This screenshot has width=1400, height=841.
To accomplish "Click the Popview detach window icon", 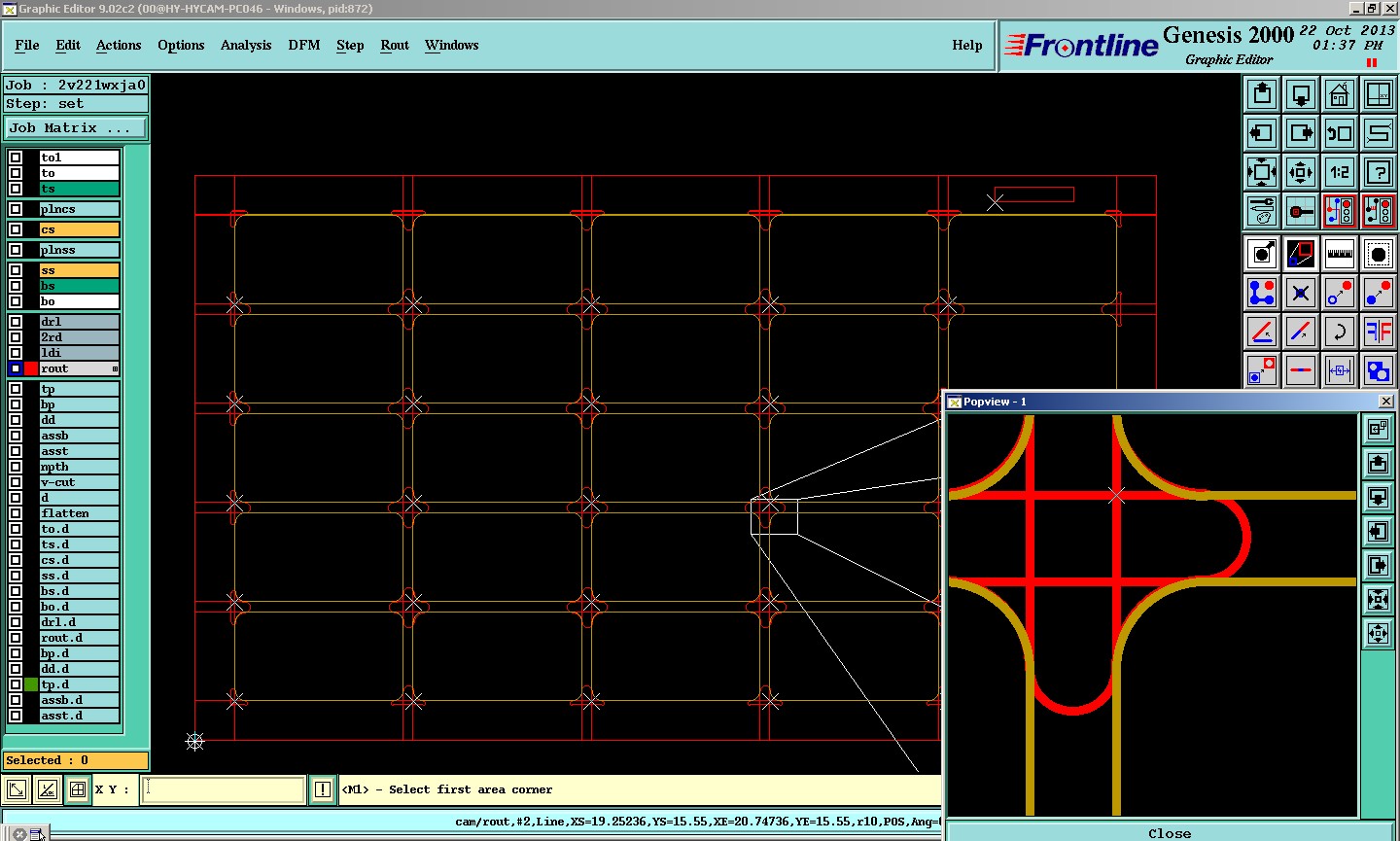I will tap(1378, 429).
